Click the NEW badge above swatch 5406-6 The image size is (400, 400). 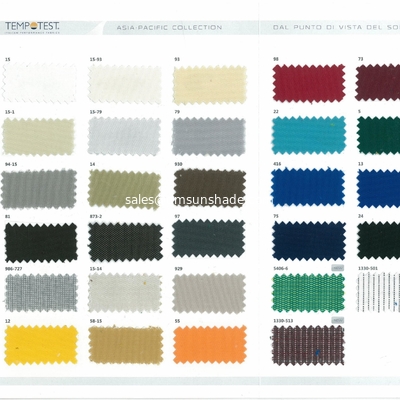[338, 268]
